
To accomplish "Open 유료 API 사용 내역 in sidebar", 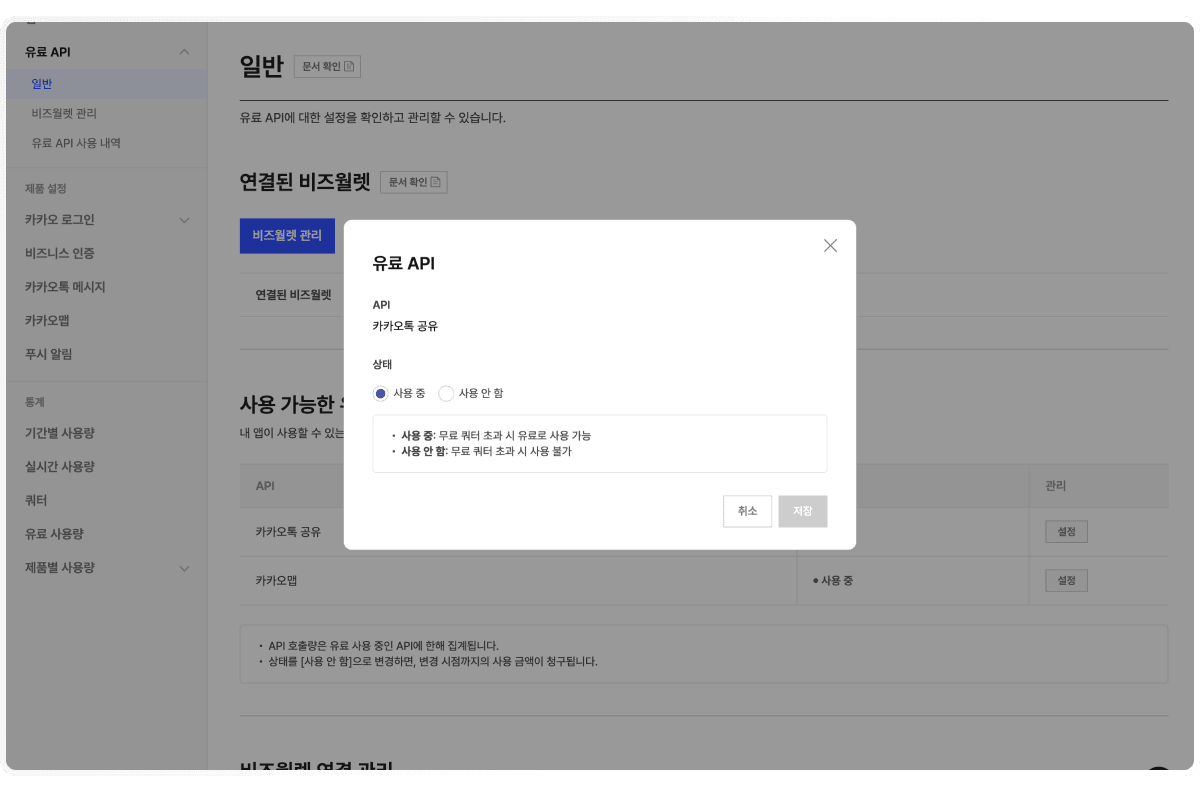I will point(76,143).
